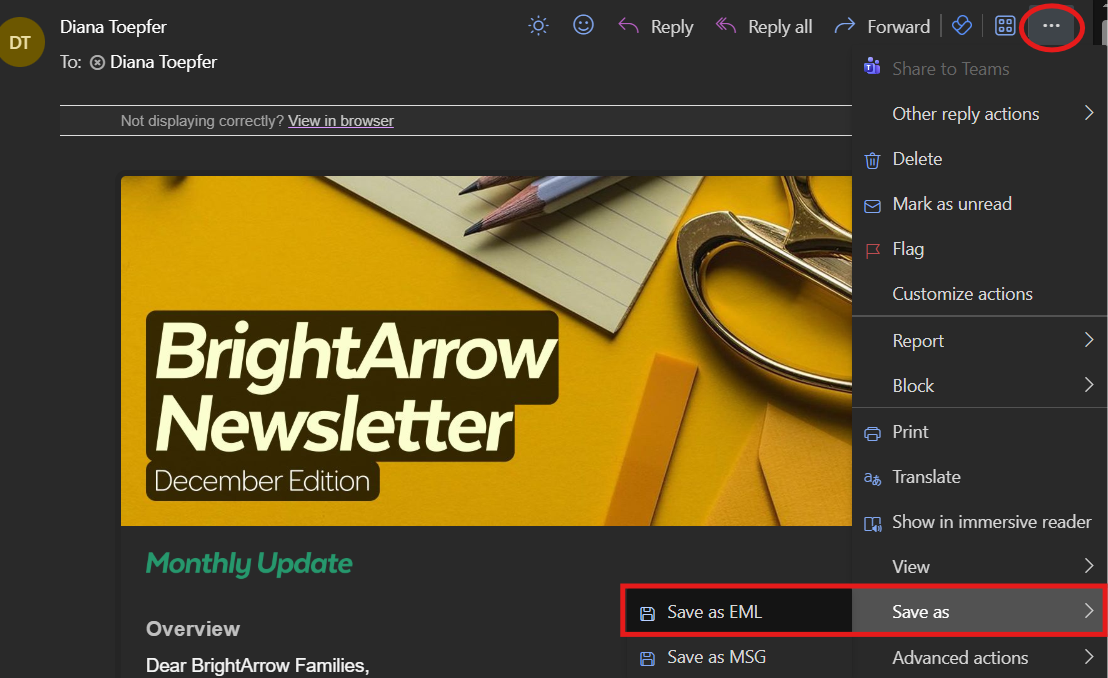Select Share to Teams menu entry
This screenshot has width=1108, height=678.
979,69
